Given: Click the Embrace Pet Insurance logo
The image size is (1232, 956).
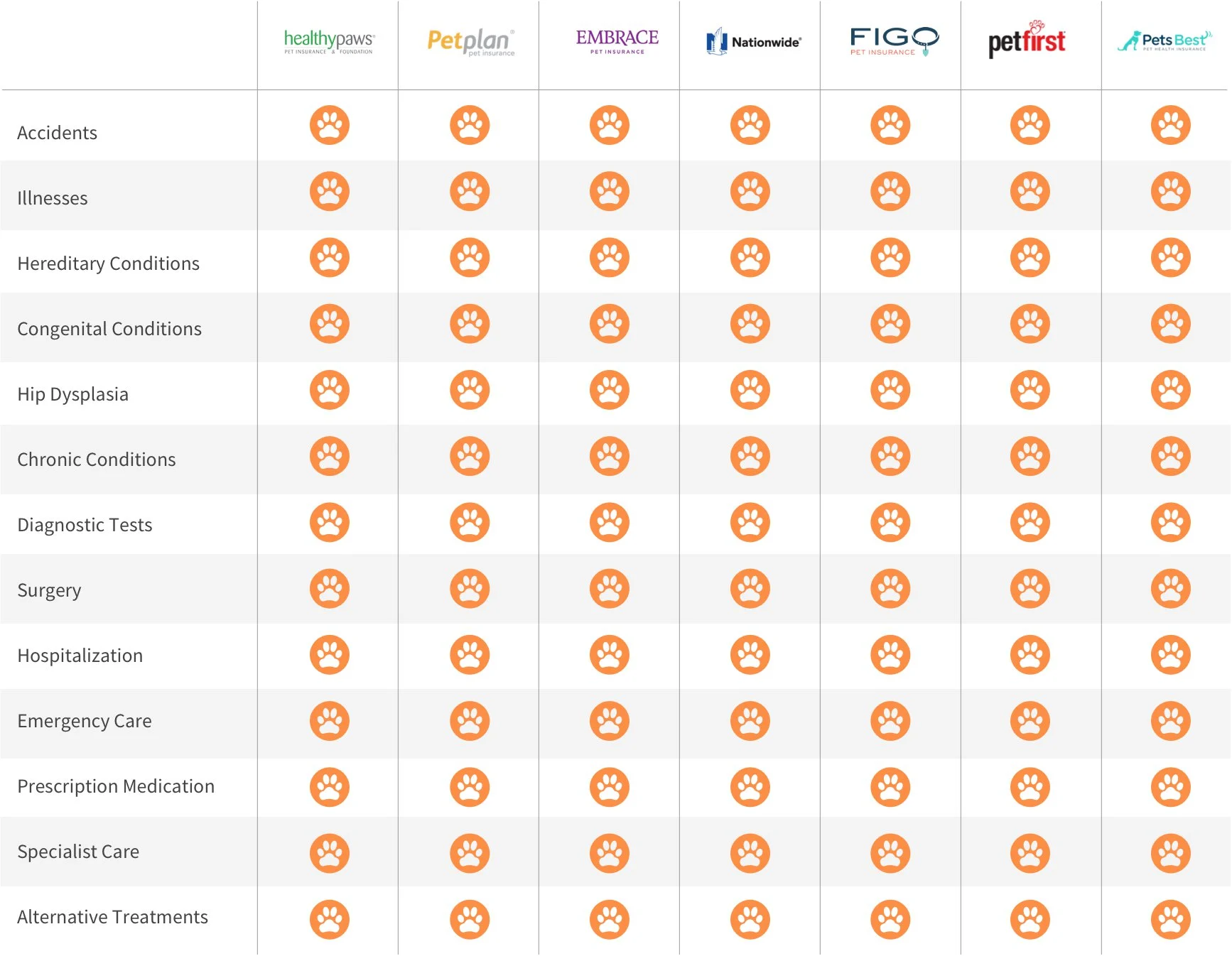Looking at the screenshot, I should [617, 40].
